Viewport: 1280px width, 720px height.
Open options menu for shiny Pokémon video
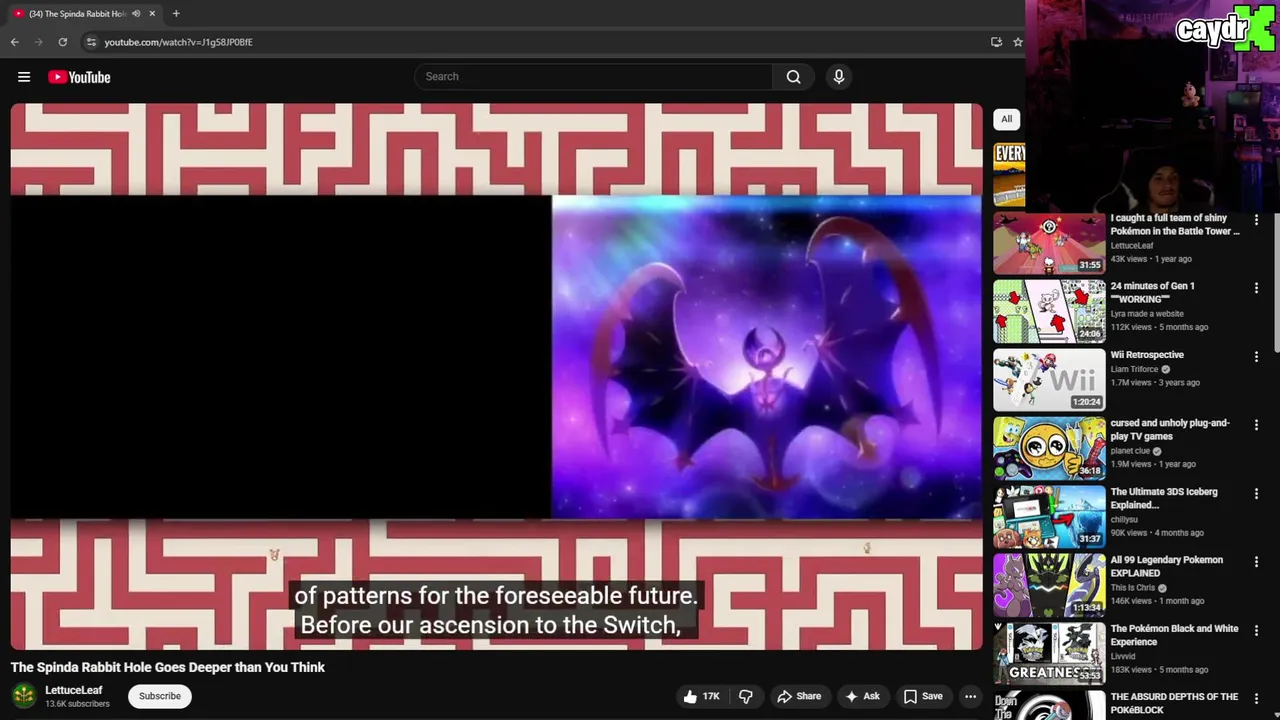pos(1256,219)
